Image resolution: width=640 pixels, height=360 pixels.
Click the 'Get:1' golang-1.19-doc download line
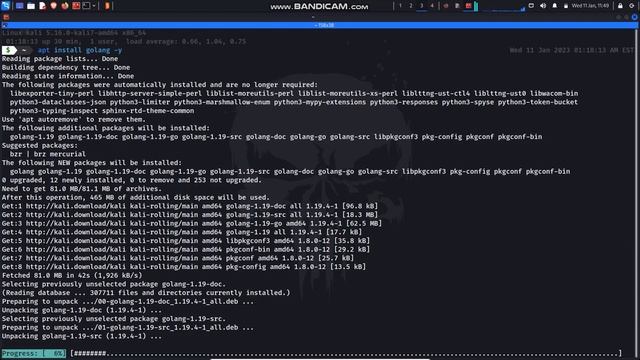(190, 206)
